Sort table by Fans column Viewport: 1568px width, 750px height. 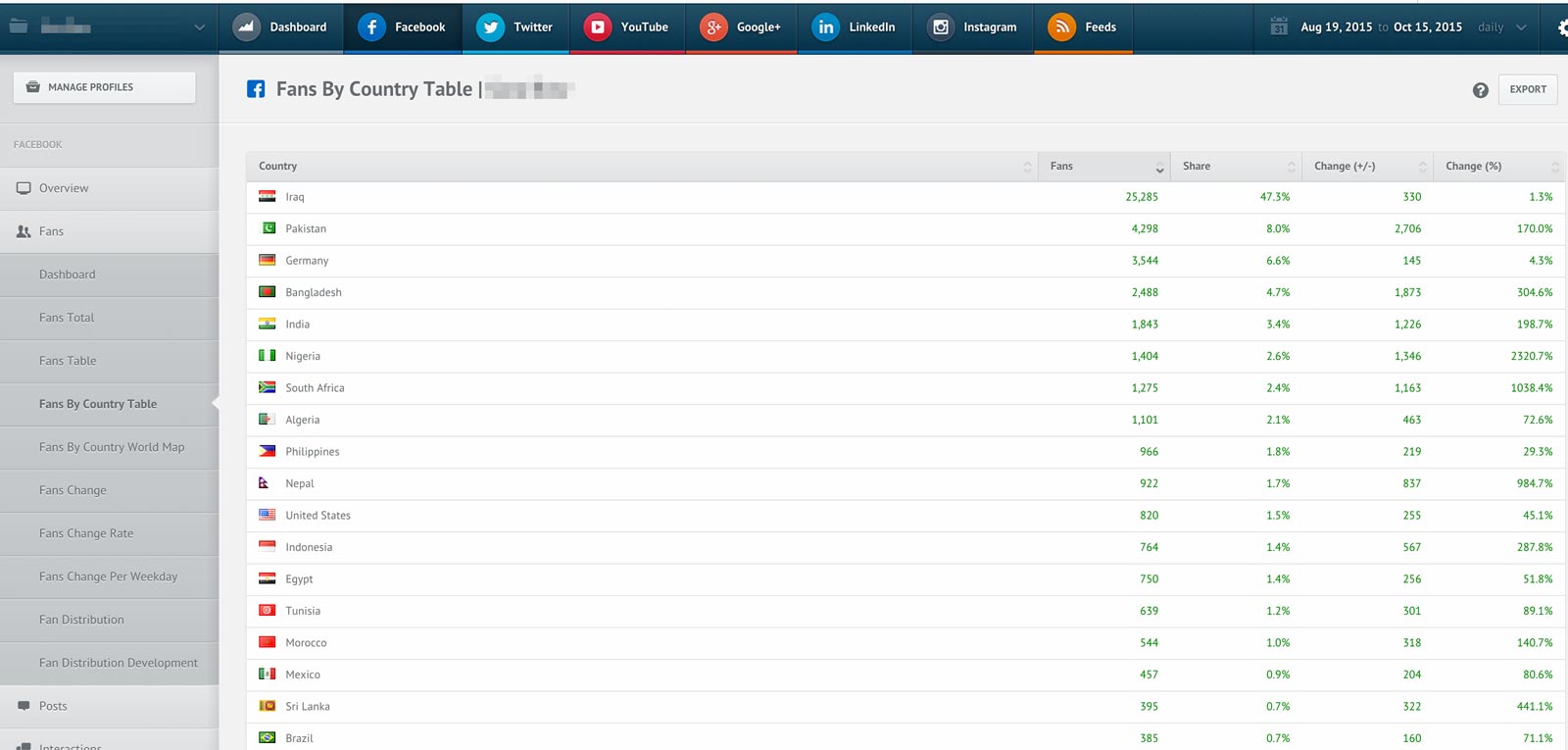pos(1103,167)
